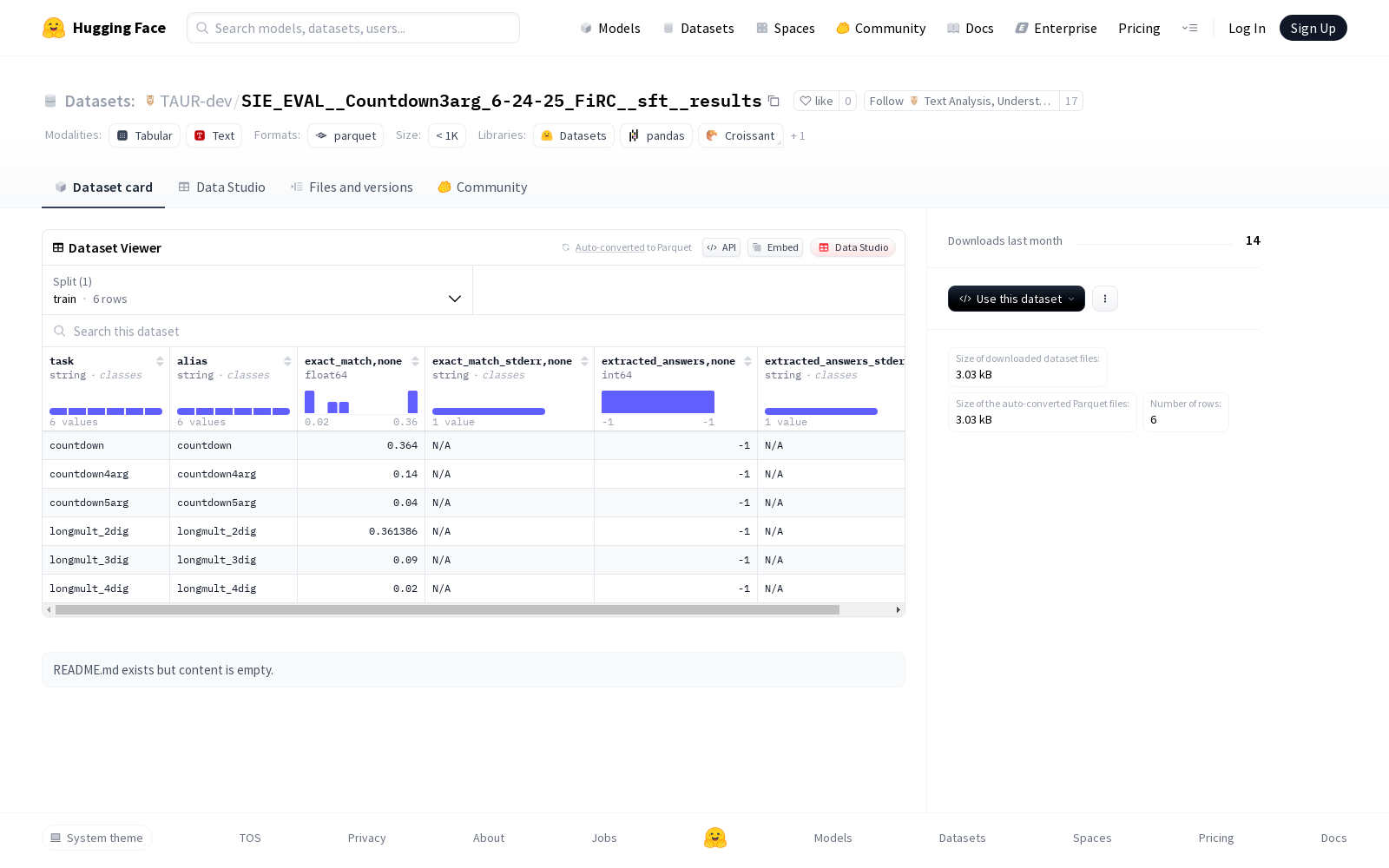Follow Text Analysis organization button
This screenshot has width=1389, height=868.
pos(962,102)
